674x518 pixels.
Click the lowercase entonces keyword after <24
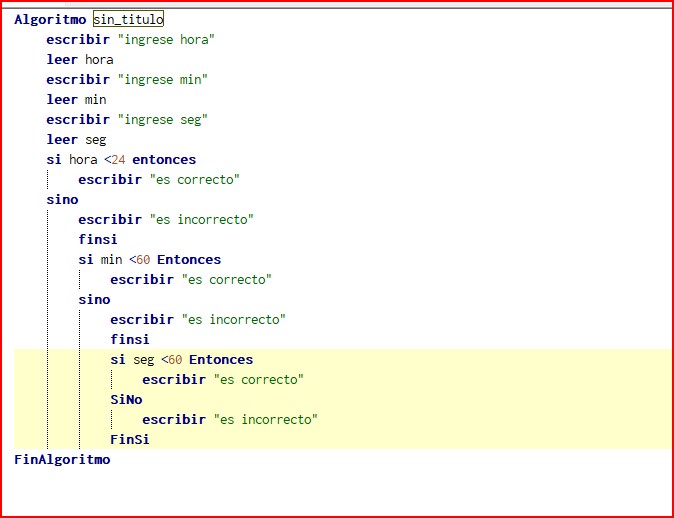click(164, 159)
